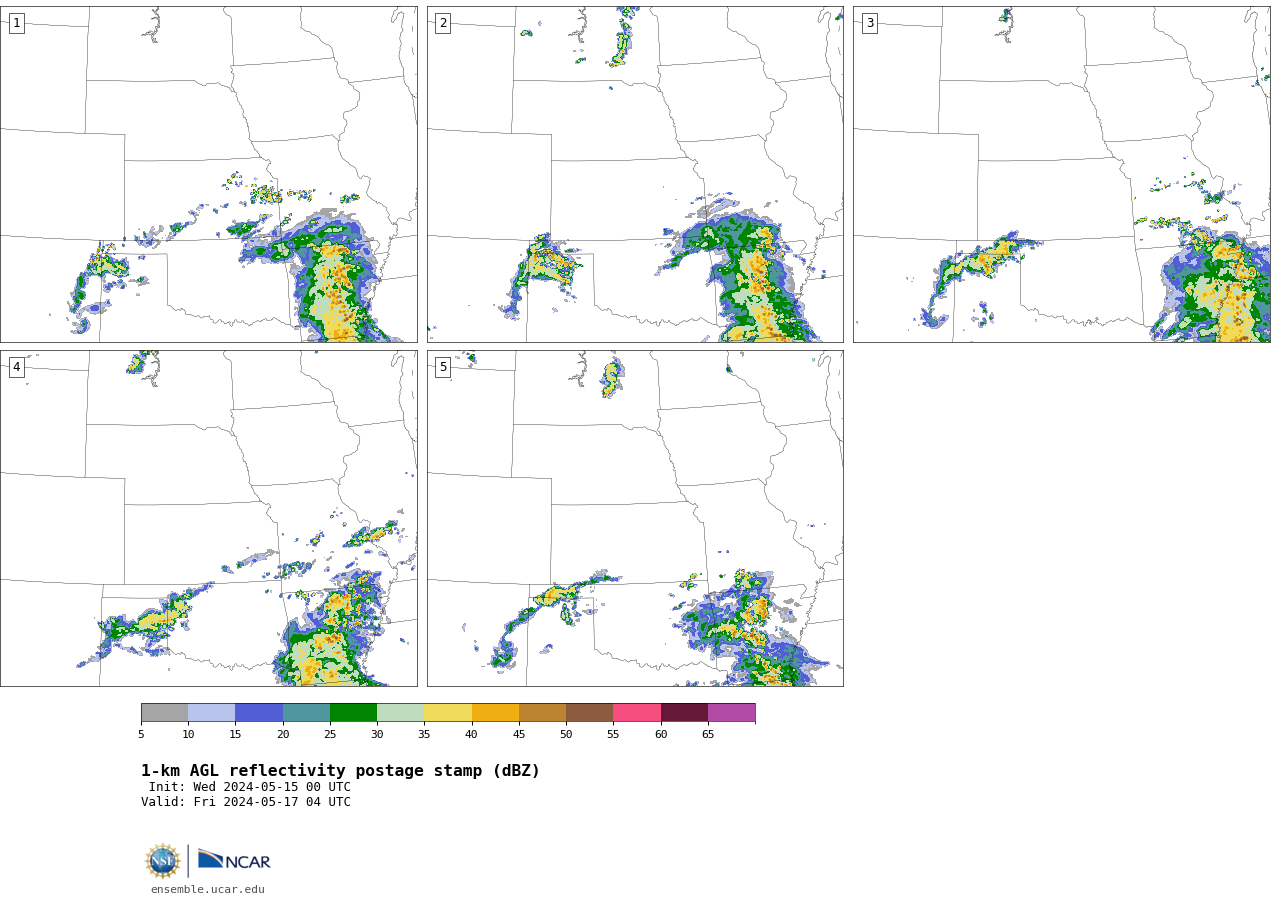Click the maroon 60-65 dBZ swatch
The height and width of the screenshot is (901, 1280).
pyautogui.click(x=684, y=713)
